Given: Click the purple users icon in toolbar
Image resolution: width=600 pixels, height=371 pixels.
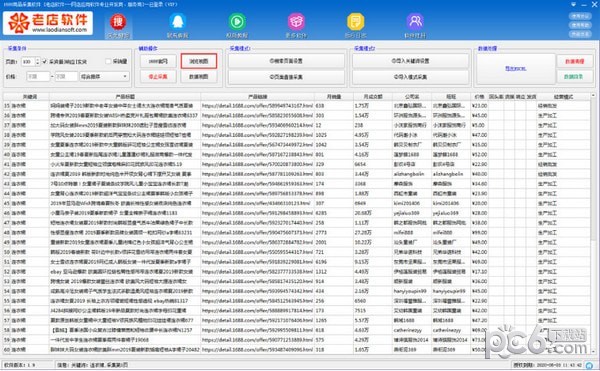Looking at the screenshot, I should (415, 22).
